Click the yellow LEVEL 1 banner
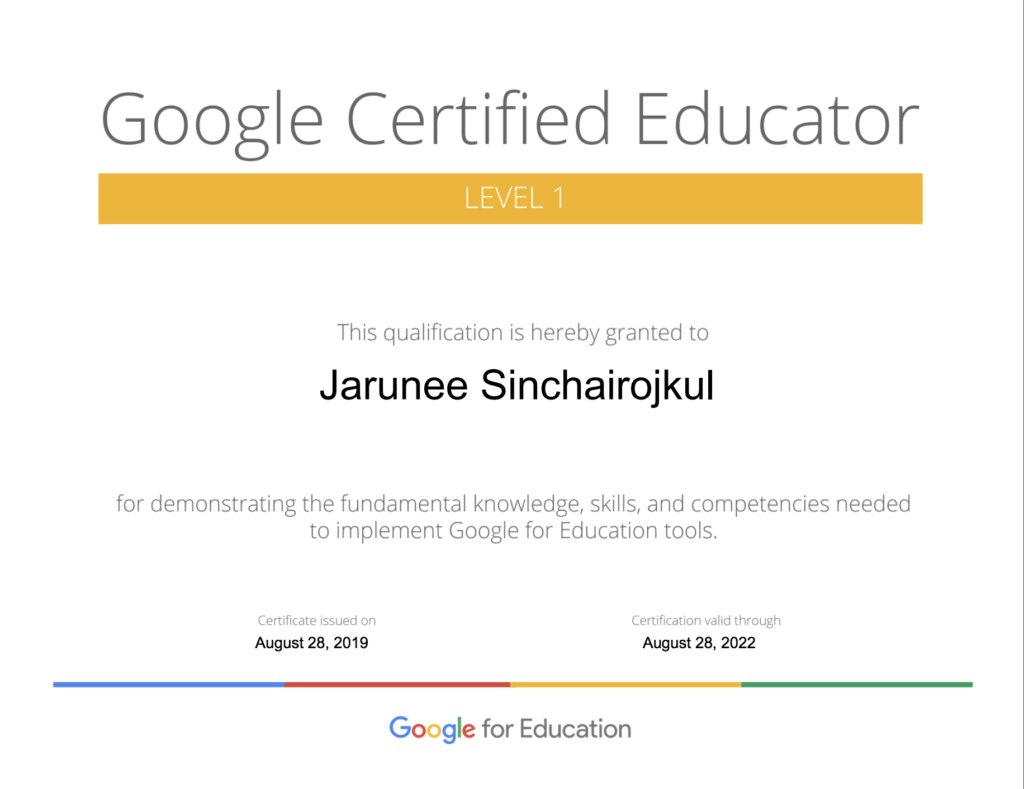1024x789 pixels. [510, 199]
